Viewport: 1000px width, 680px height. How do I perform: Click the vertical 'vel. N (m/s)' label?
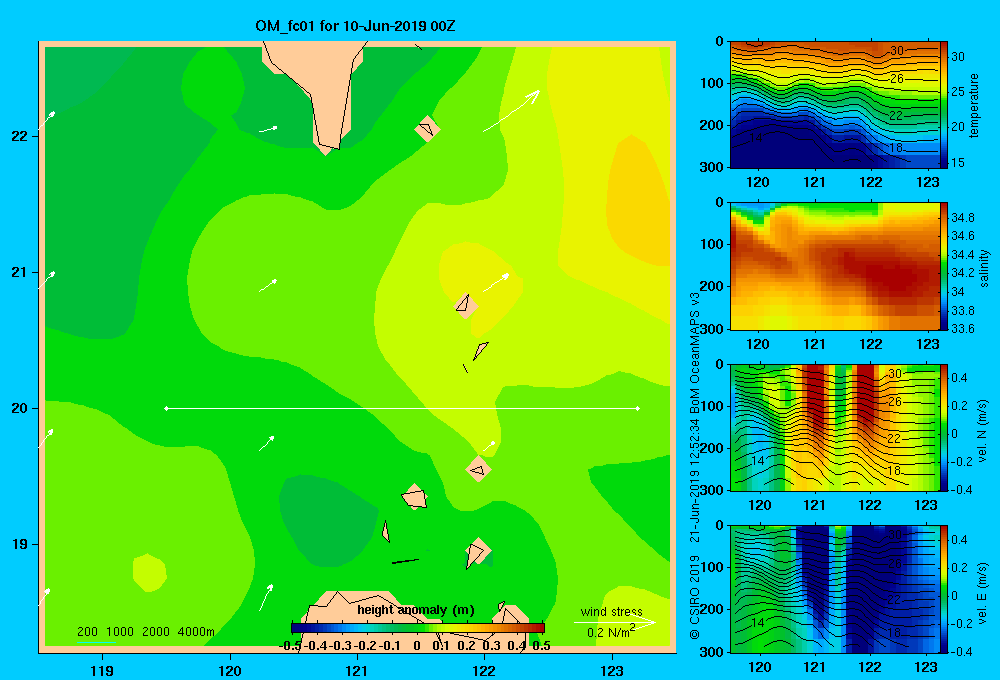coord(983,431)
